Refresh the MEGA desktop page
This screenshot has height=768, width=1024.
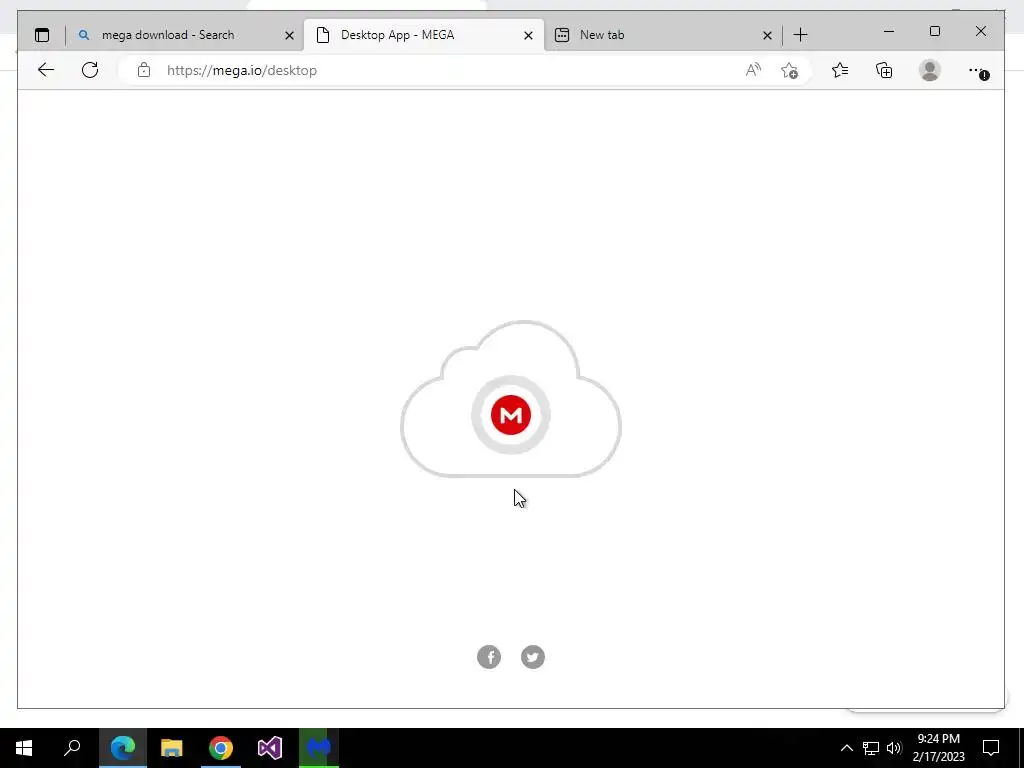point(90,70)
